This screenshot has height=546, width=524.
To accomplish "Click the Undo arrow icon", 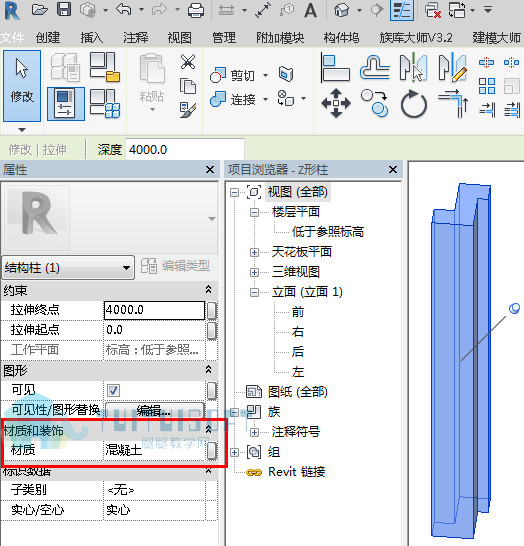I will pos(124,9).
